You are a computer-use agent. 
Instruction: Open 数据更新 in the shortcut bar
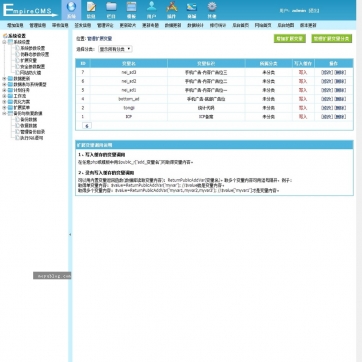[173, 25]
